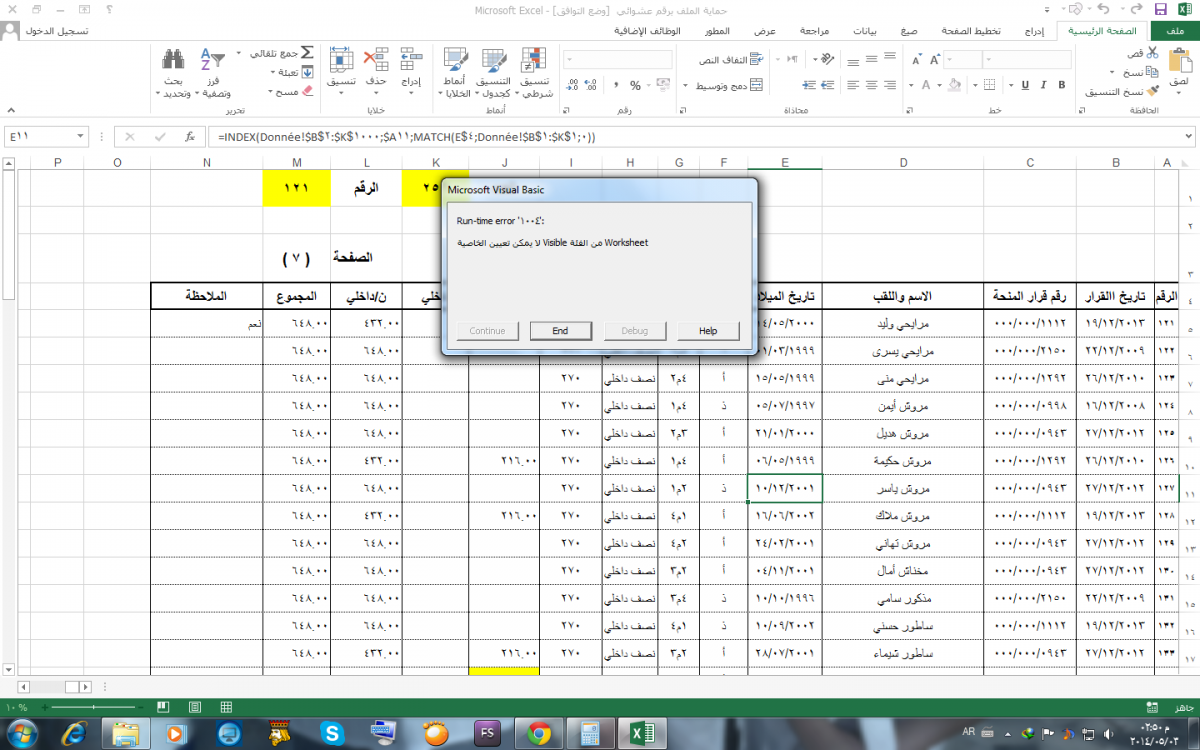Expand the formula bar with the arrow
This screenshot has width=1200, height=750.
[1188, 136]
